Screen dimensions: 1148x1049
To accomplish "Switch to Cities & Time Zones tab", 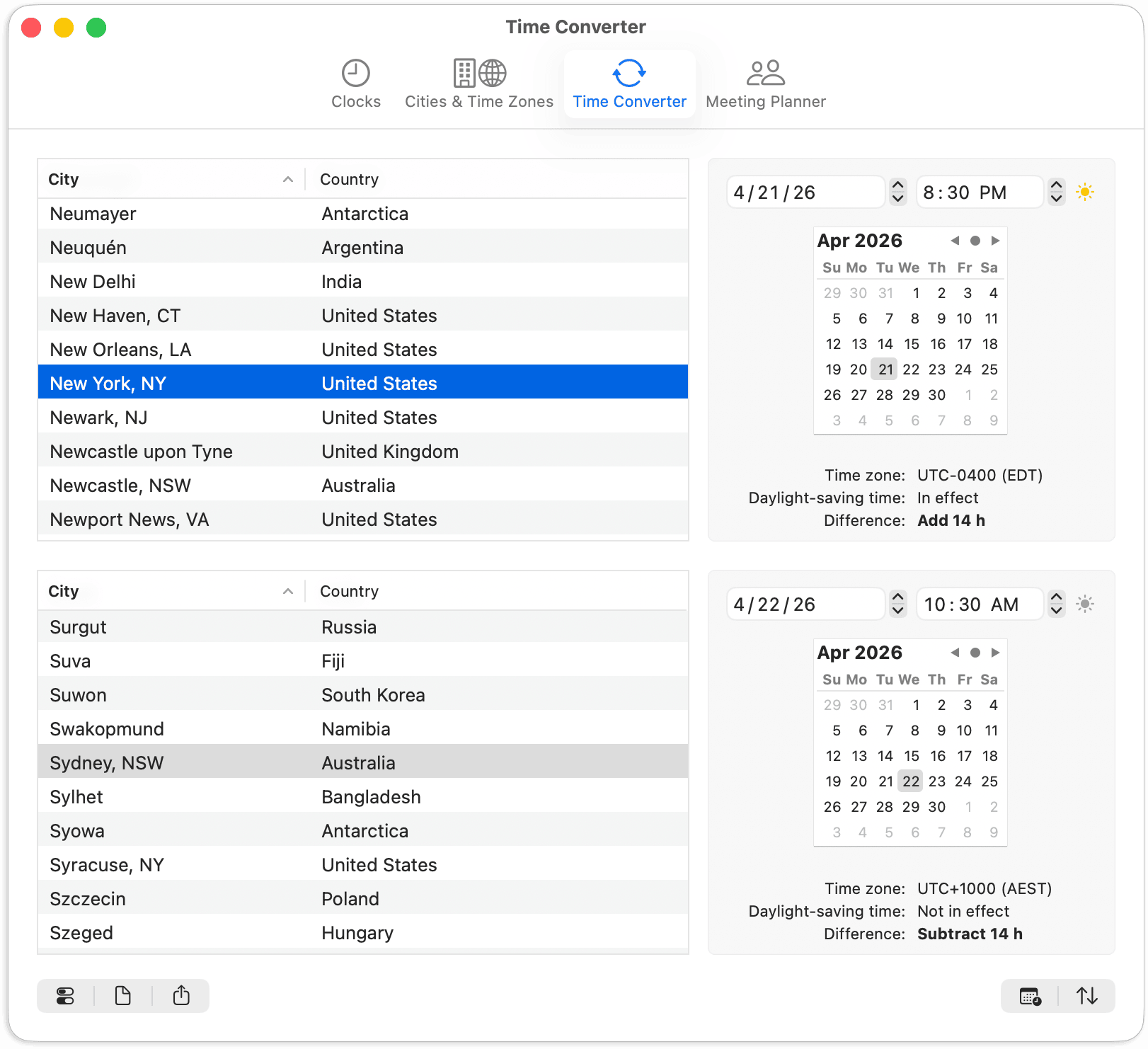I will (478, 84).
